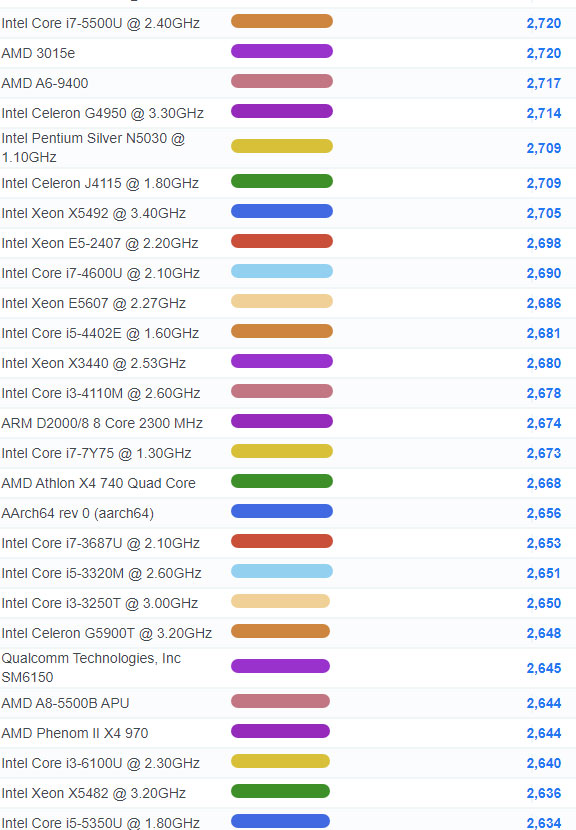Click the orange bar for Intel Core i7-5500U

pos(282,21)
